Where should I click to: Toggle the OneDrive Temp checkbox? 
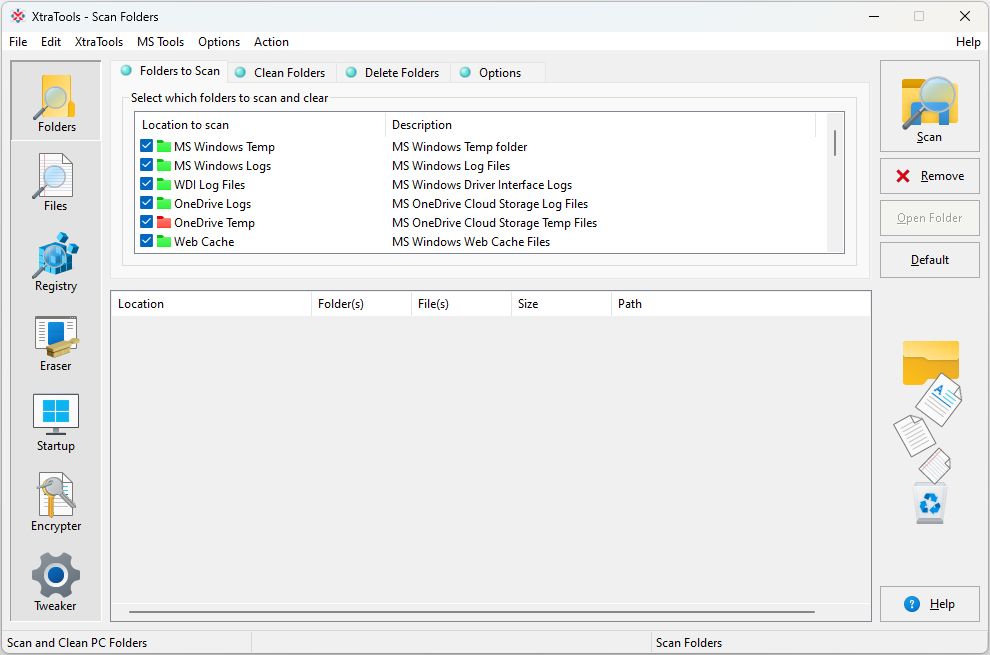click(147, 223)
